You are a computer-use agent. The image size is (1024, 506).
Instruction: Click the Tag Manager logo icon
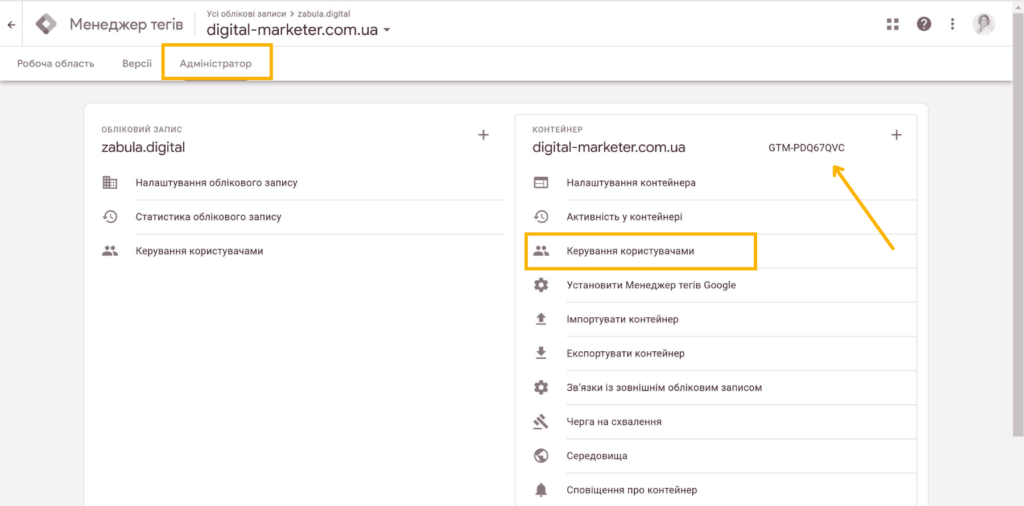[46, 25]
